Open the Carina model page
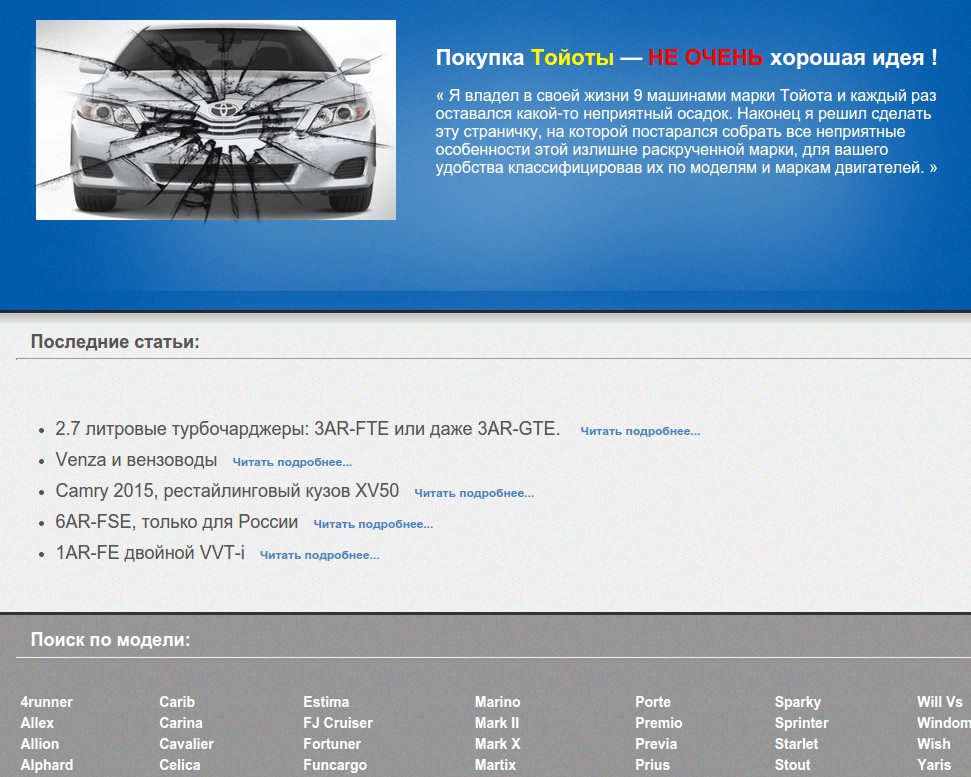The width and height of the screenshot is (971, 777). tap(181, 723)
